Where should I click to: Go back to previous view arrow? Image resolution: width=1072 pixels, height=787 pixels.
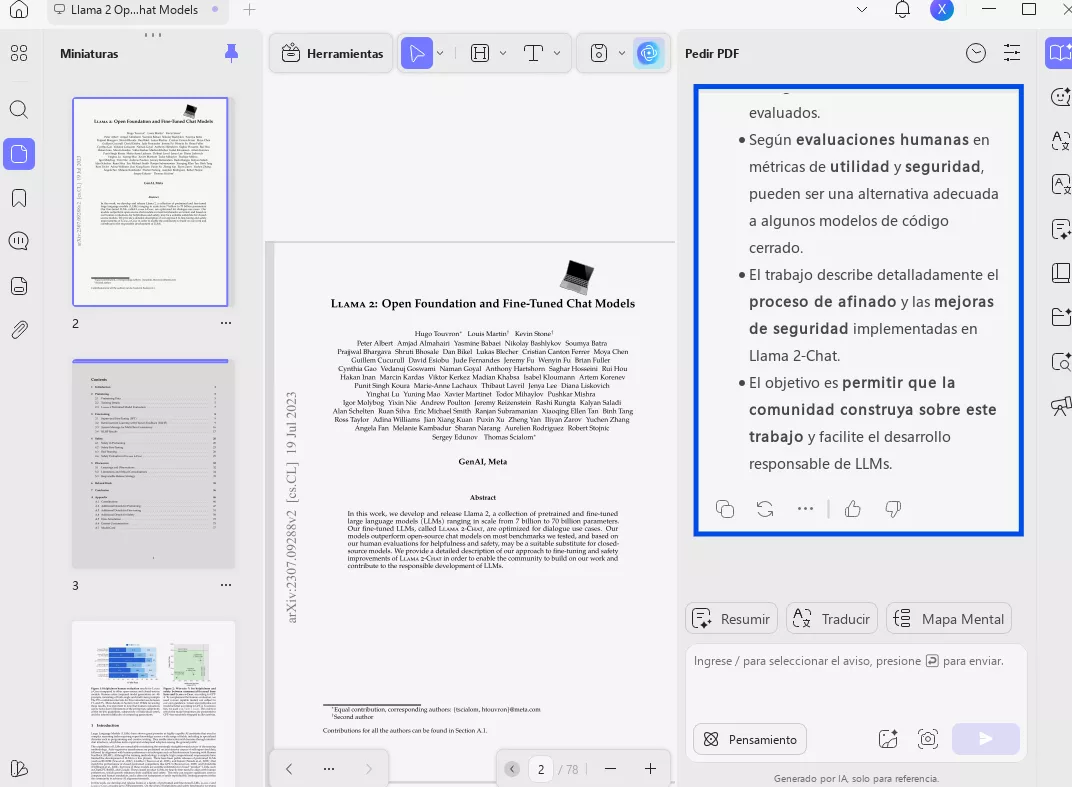[289, 769]
